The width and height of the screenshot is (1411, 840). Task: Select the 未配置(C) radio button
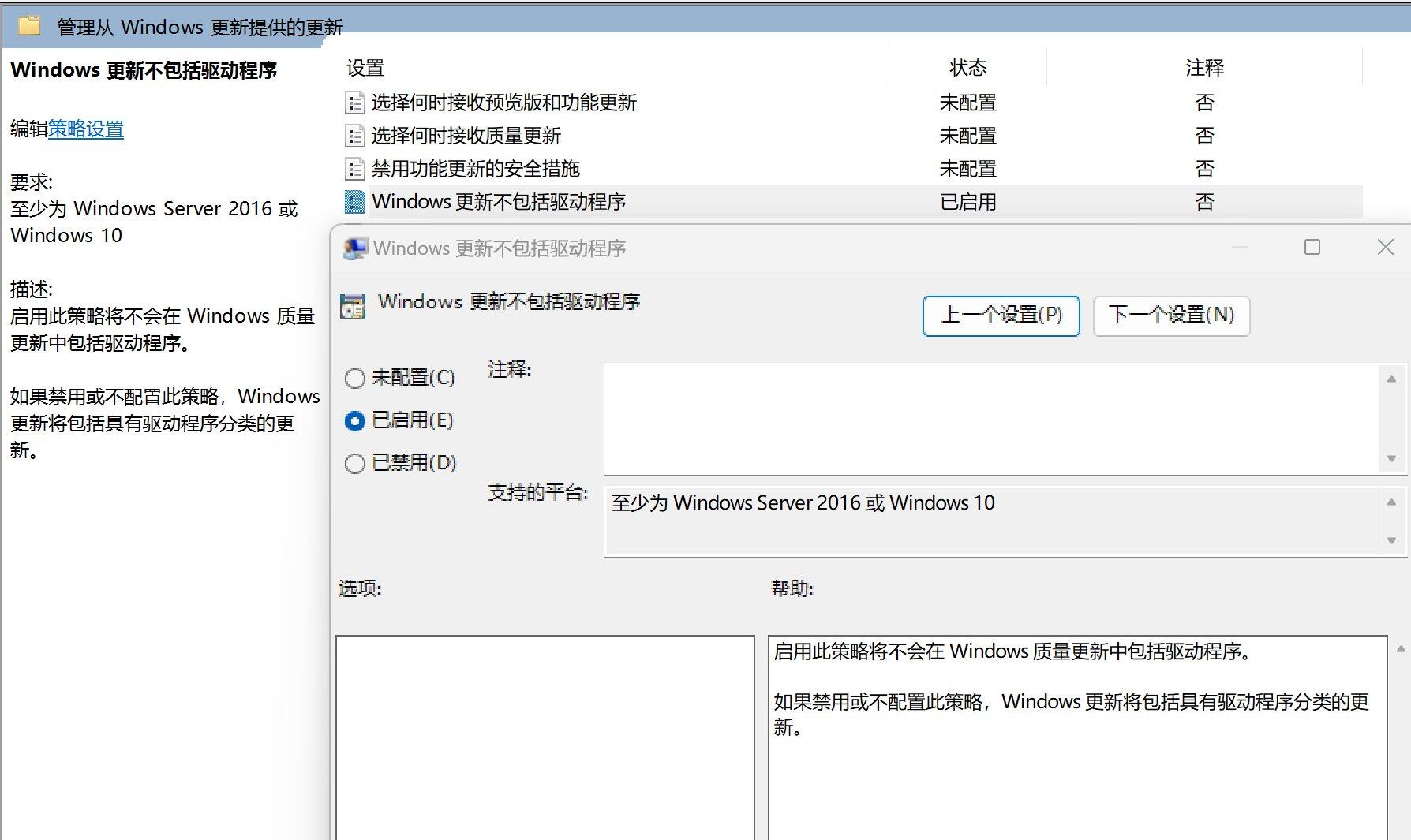[x=355, y=379]
